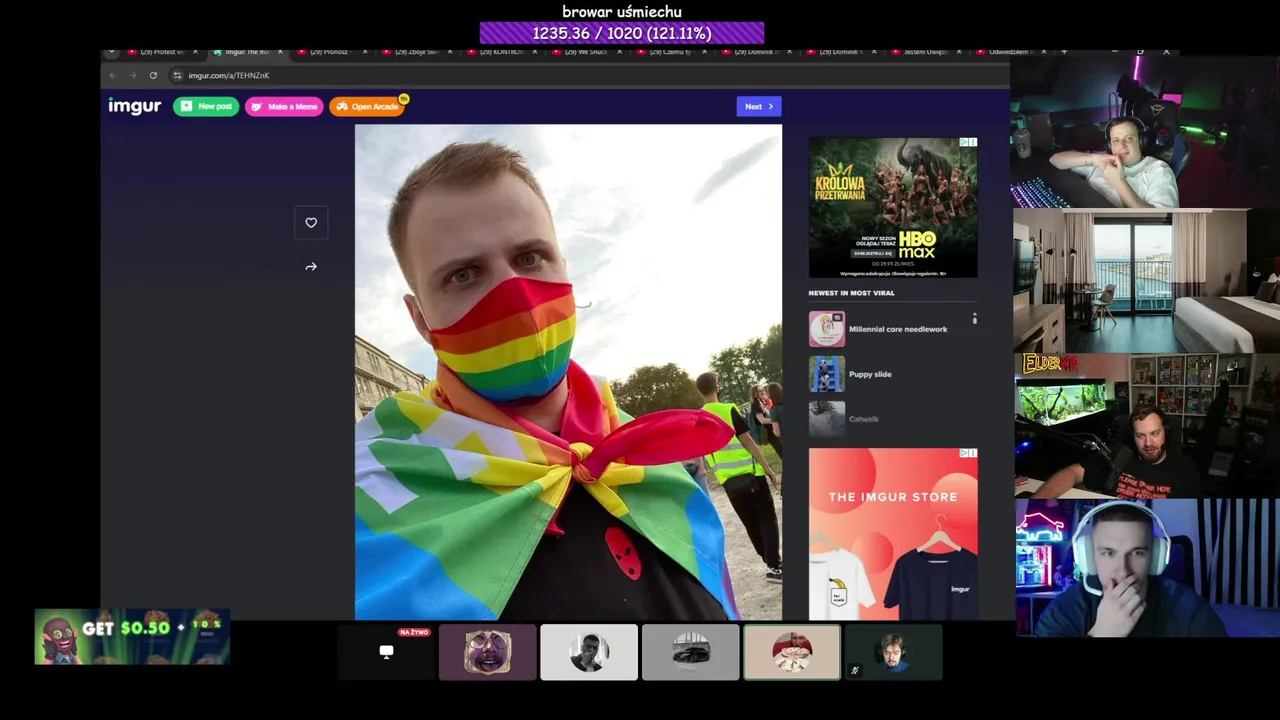Click the AdChoices icon on the Imgur Store ad
The width and height of the screenshot is (1280, 720).
967,453
